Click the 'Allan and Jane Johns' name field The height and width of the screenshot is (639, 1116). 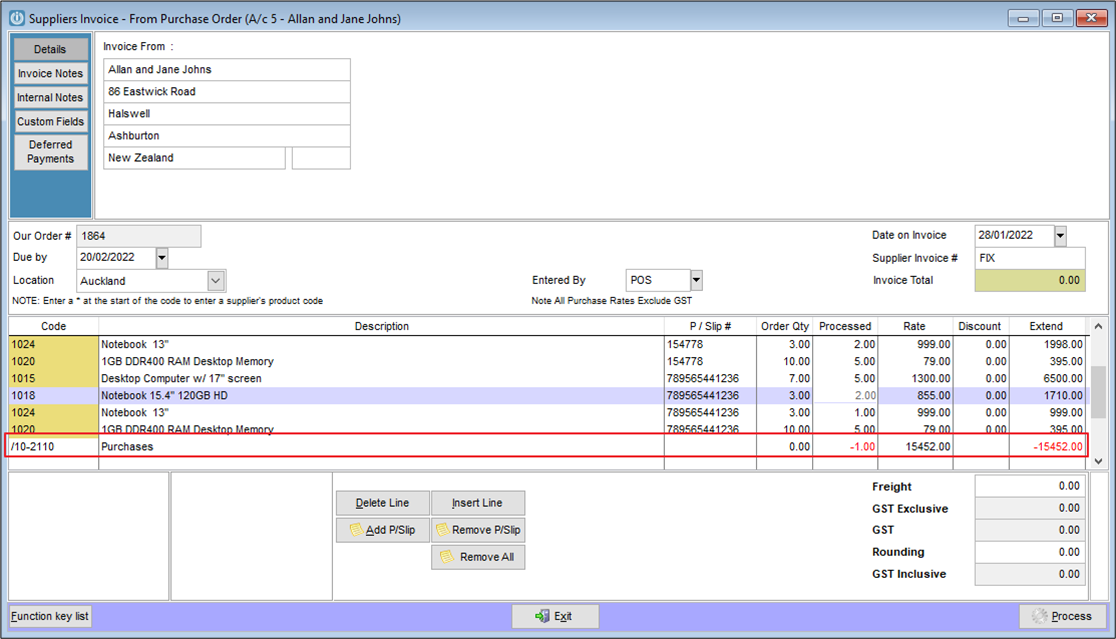[x=227, y=70]
